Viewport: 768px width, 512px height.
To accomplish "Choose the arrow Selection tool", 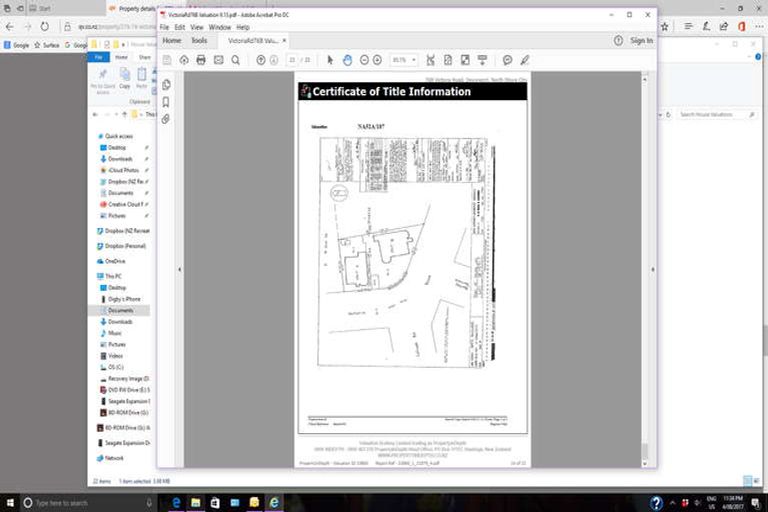I will (x=330, y=60).
